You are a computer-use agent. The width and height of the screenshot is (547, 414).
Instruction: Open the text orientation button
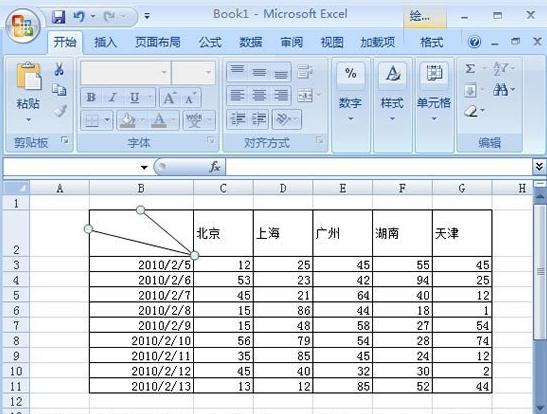[286, 120]
